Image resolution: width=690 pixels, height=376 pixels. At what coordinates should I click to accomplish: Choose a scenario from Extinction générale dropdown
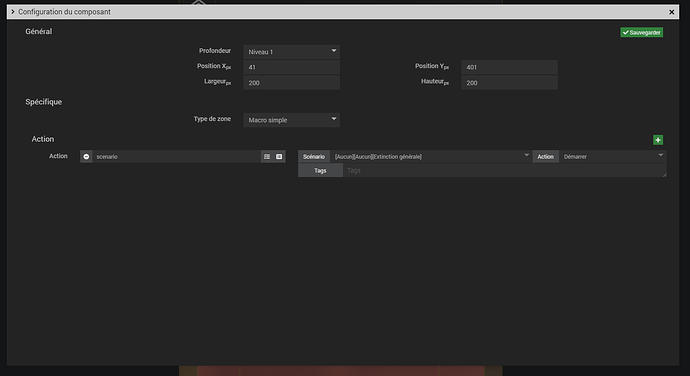tap(431, 156)
